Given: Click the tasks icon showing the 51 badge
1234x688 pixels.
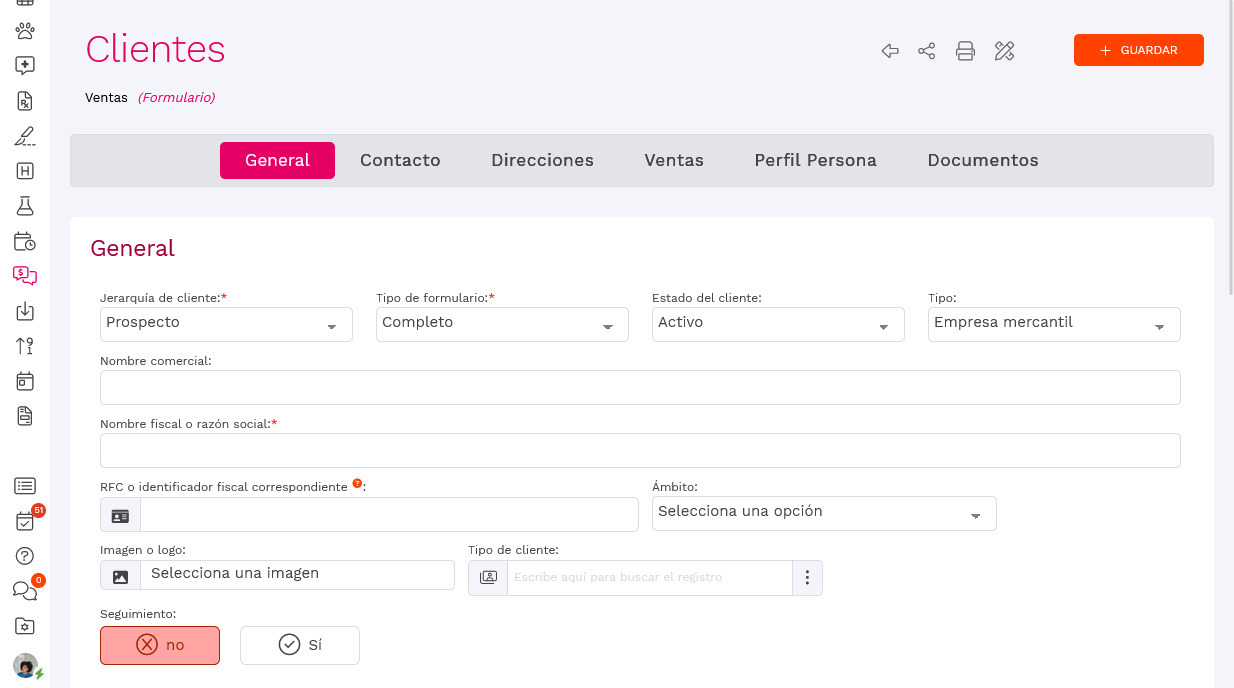Looking at the screenshot, I should (24, 521).
